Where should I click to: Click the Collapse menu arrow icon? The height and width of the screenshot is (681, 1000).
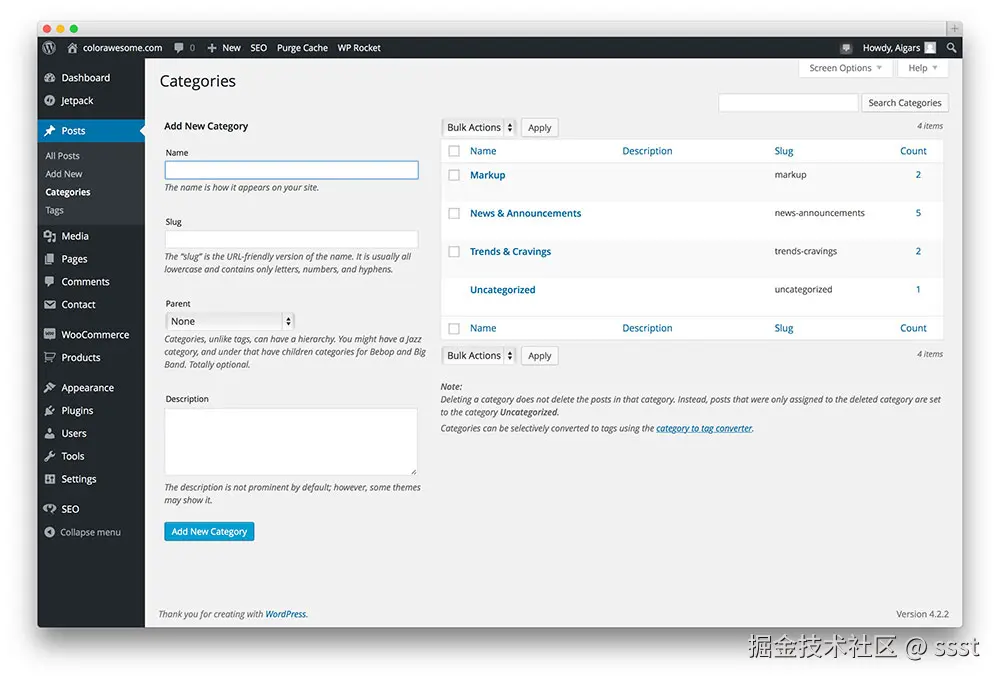[50, 532]
